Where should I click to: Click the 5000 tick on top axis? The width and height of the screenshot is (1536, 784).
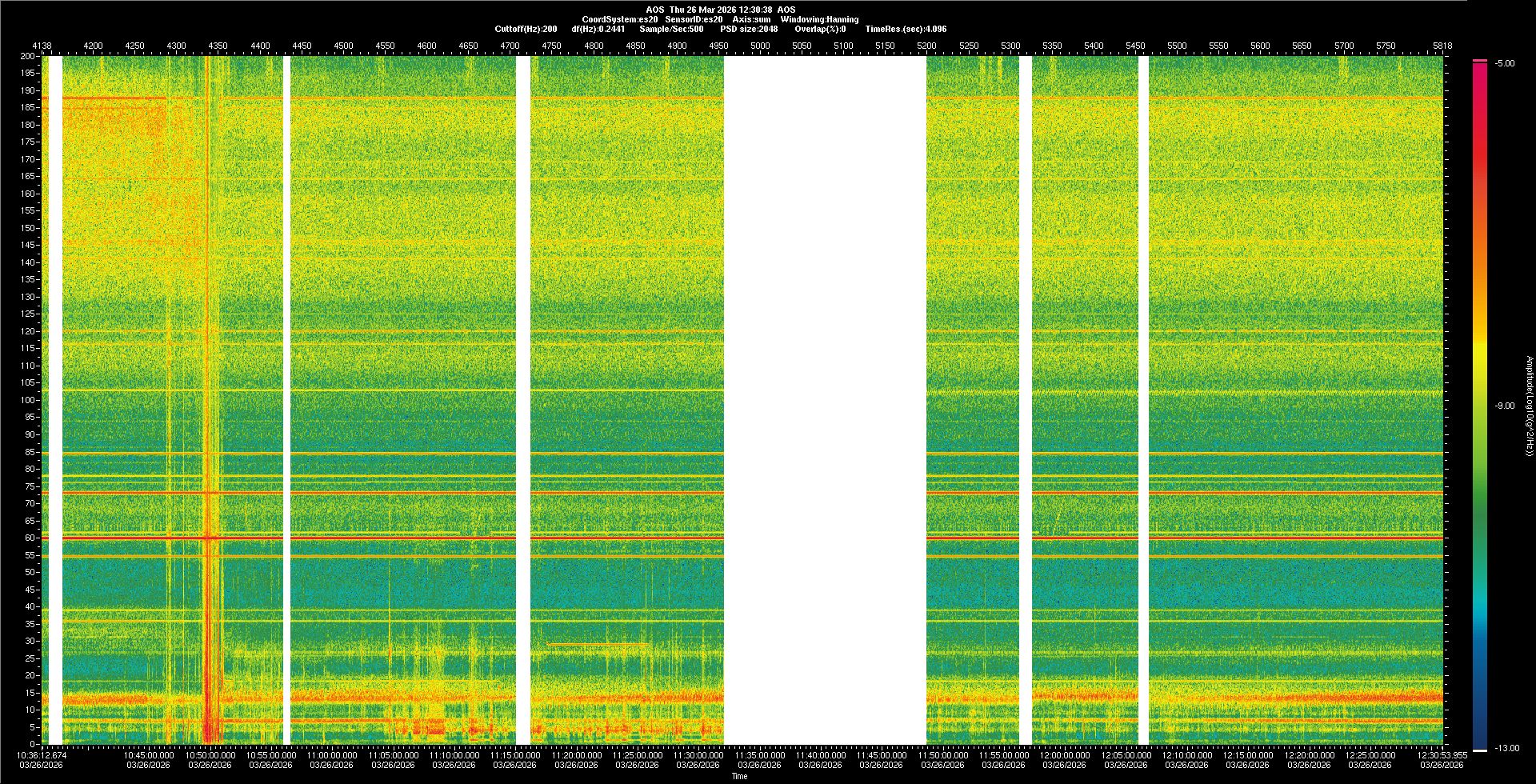point(760,46)
